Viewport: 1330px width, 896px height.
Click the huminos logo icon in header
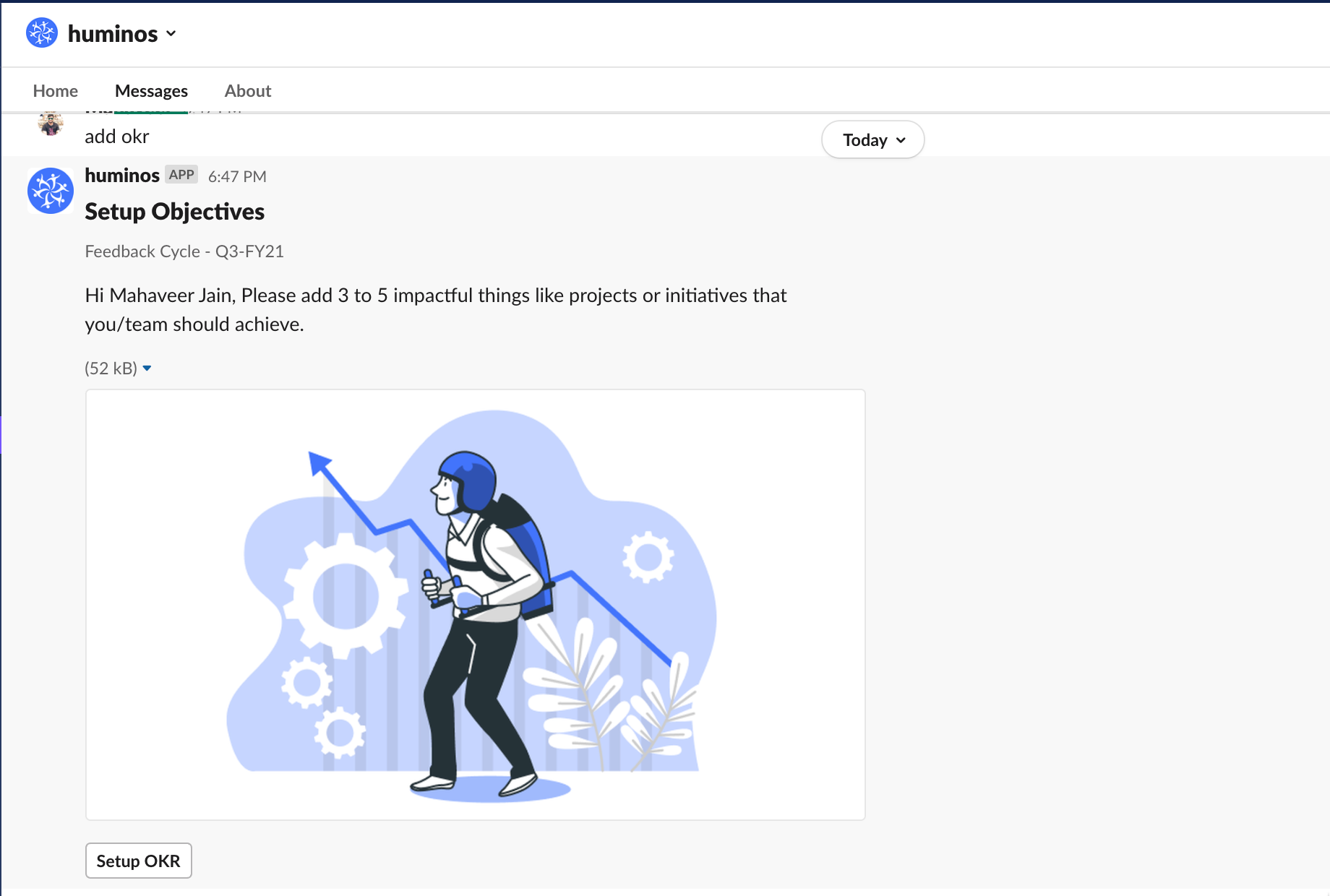click(42, 33)
